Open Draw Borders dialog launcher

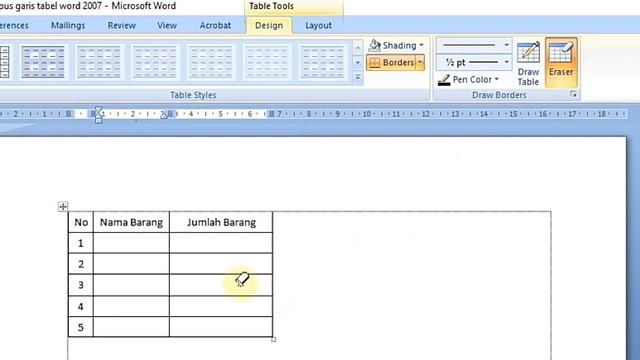pos(573,95)
